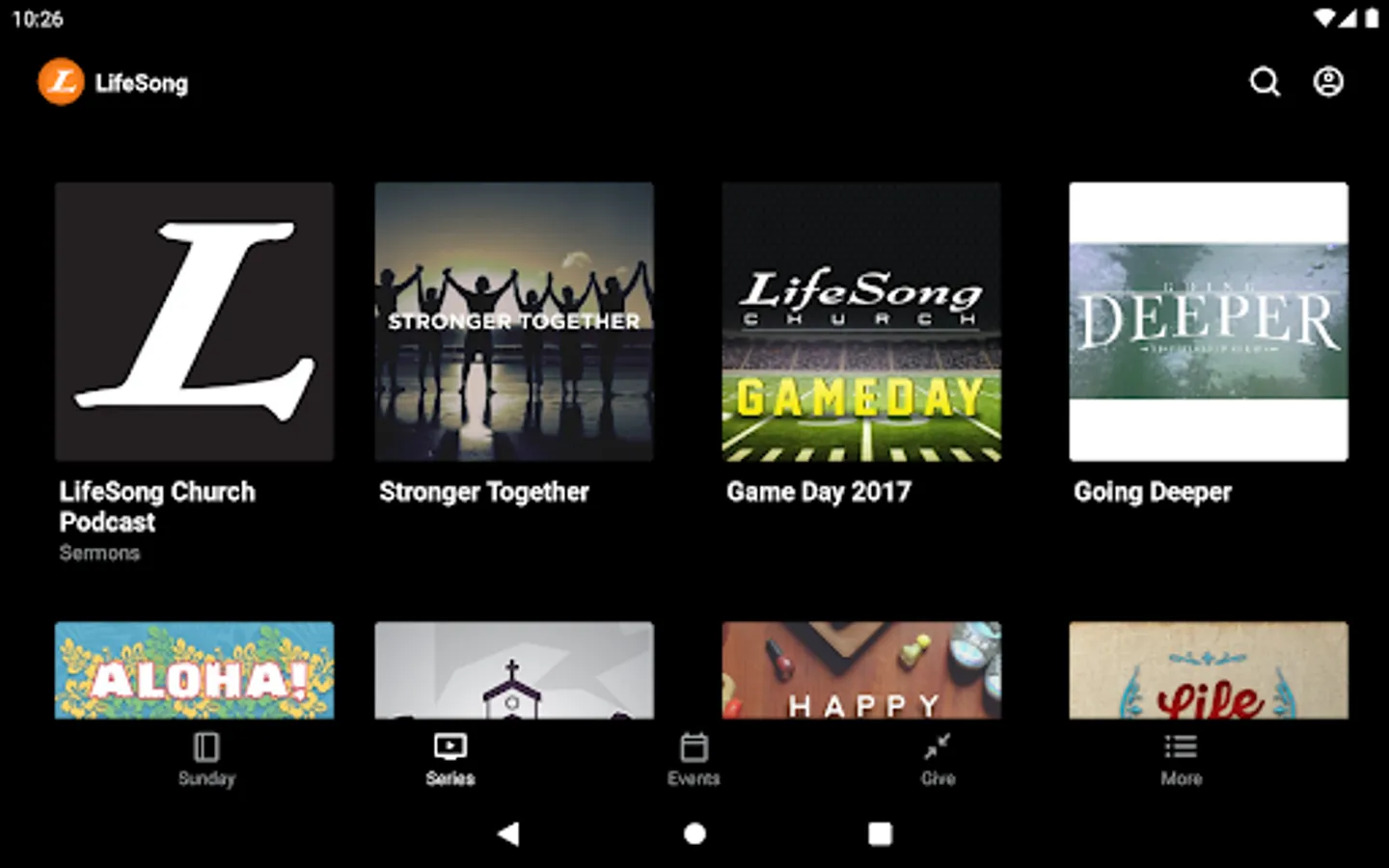Viewport: 1389px width, 868px height.
Task: Select the 'LifeSong' app title text
Action: tap(142, 83)
